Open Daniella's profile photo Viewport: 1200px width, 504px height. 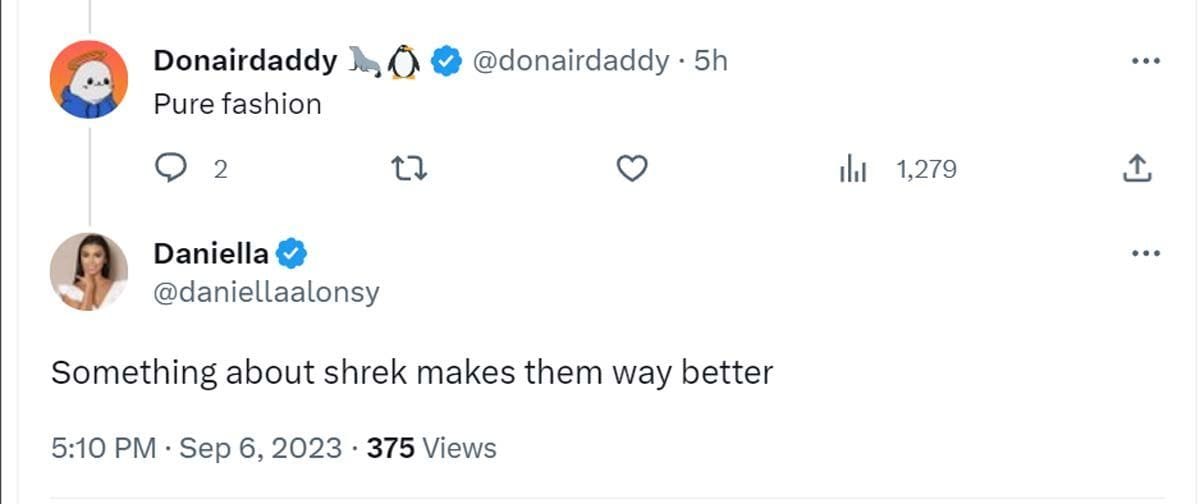click(x=89, y=271)
